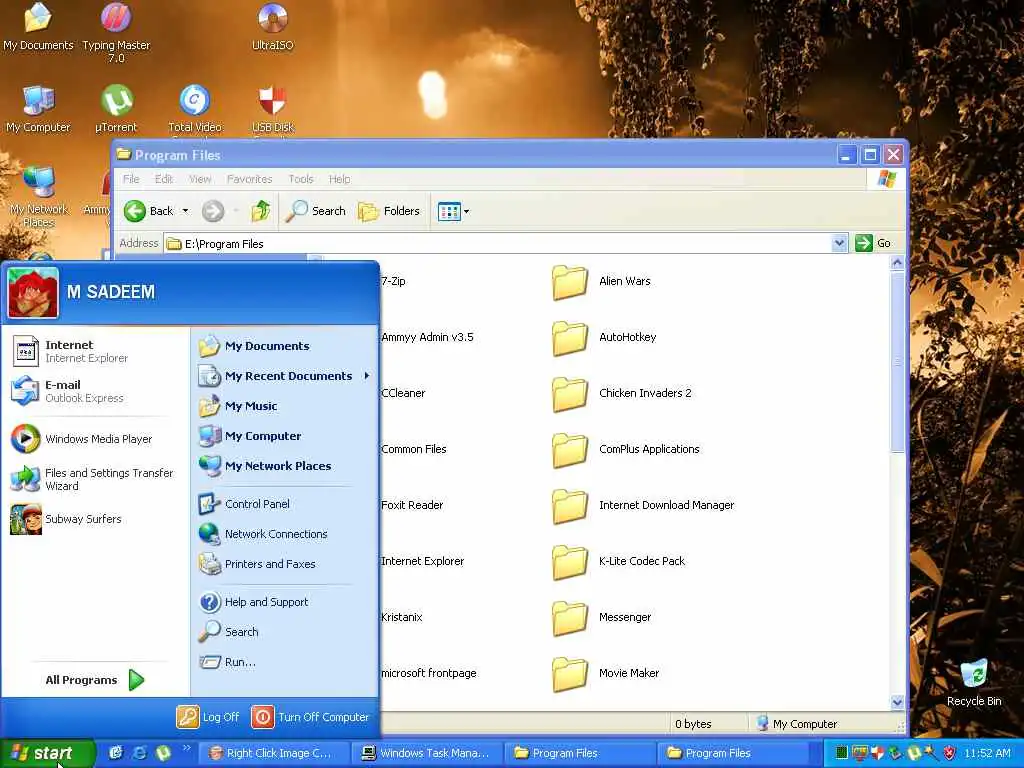Open the Help menu

pyautogui.click(x=339, y=178)
